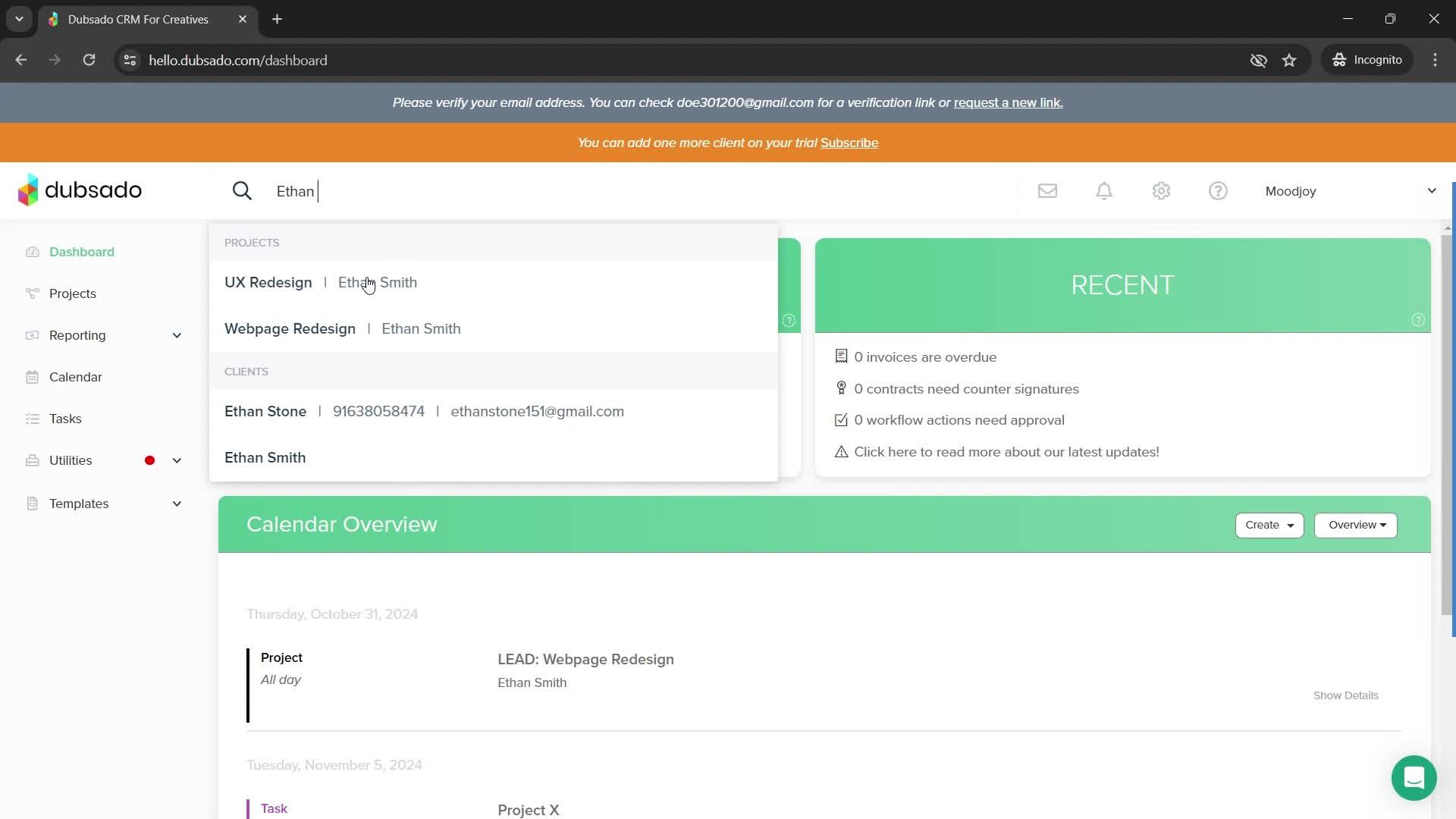Screen dimensions: 1456x819
Task: Open the tab search dropdown
Action: click(19, 19)
